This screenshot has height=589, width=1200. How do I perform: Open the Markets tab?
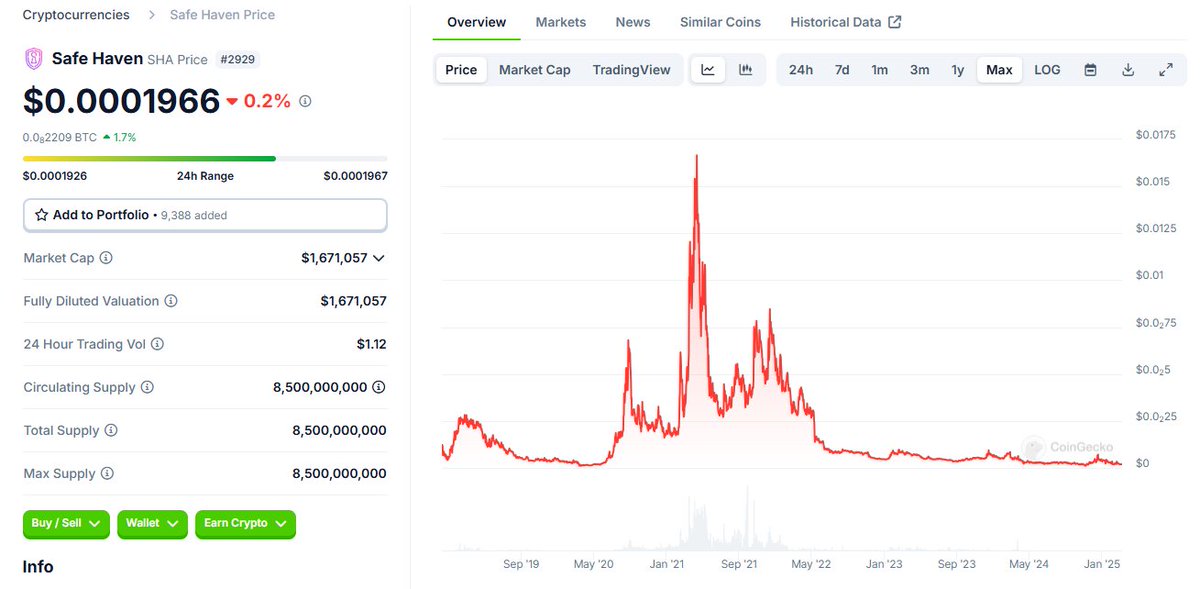(561, 22)
